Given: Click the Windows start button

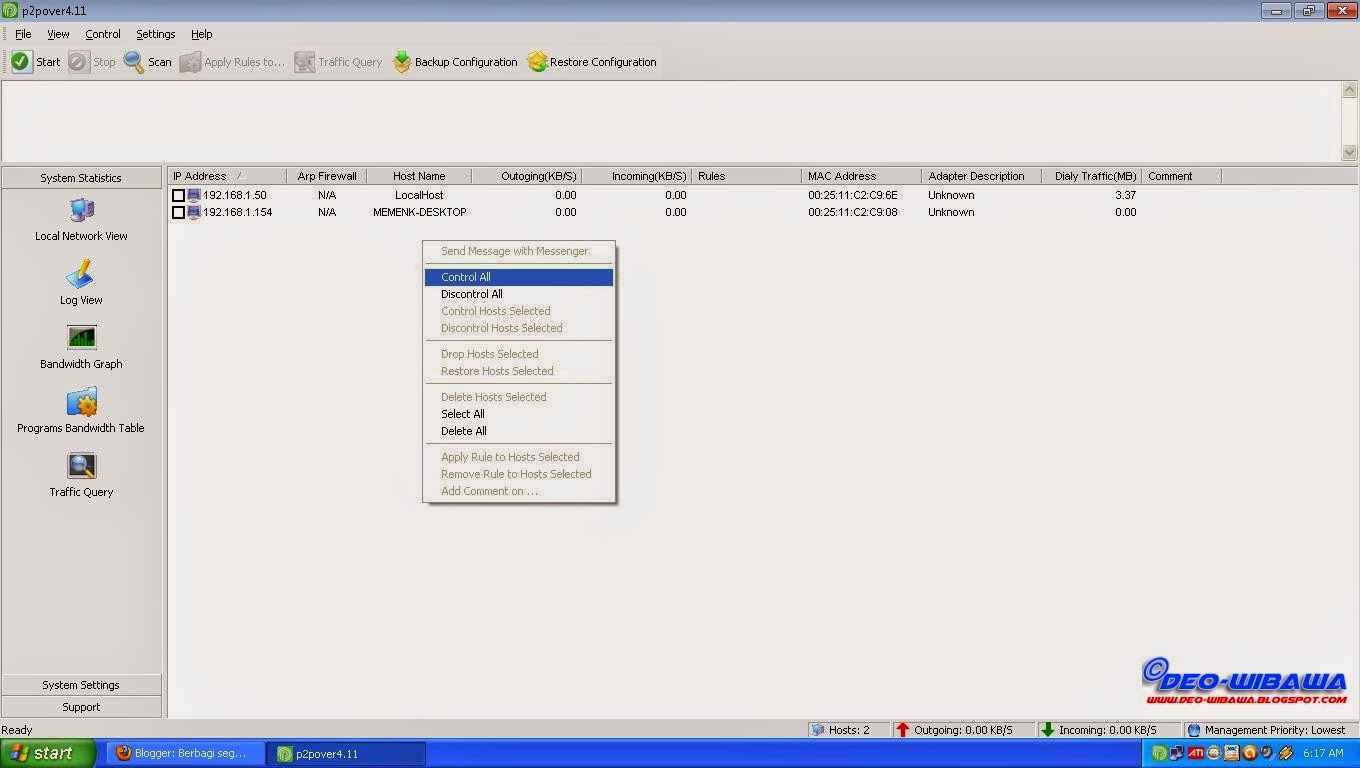Looking at the screenshot, I should [48, 753].
